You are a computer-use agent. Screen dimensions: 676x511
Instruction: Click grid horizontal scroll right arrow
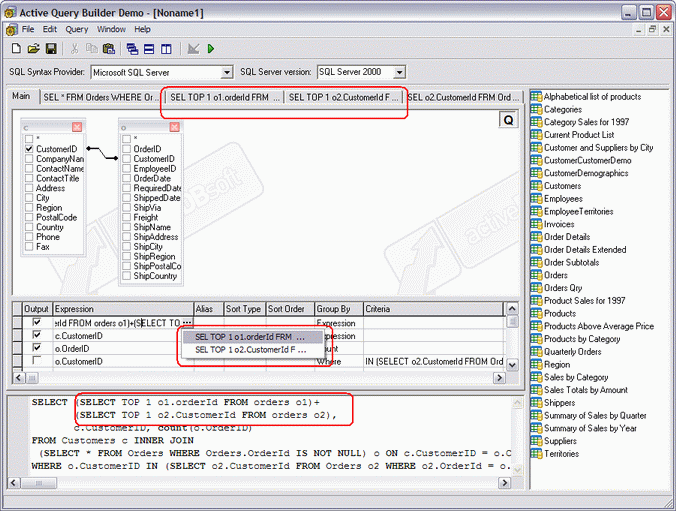499,378
